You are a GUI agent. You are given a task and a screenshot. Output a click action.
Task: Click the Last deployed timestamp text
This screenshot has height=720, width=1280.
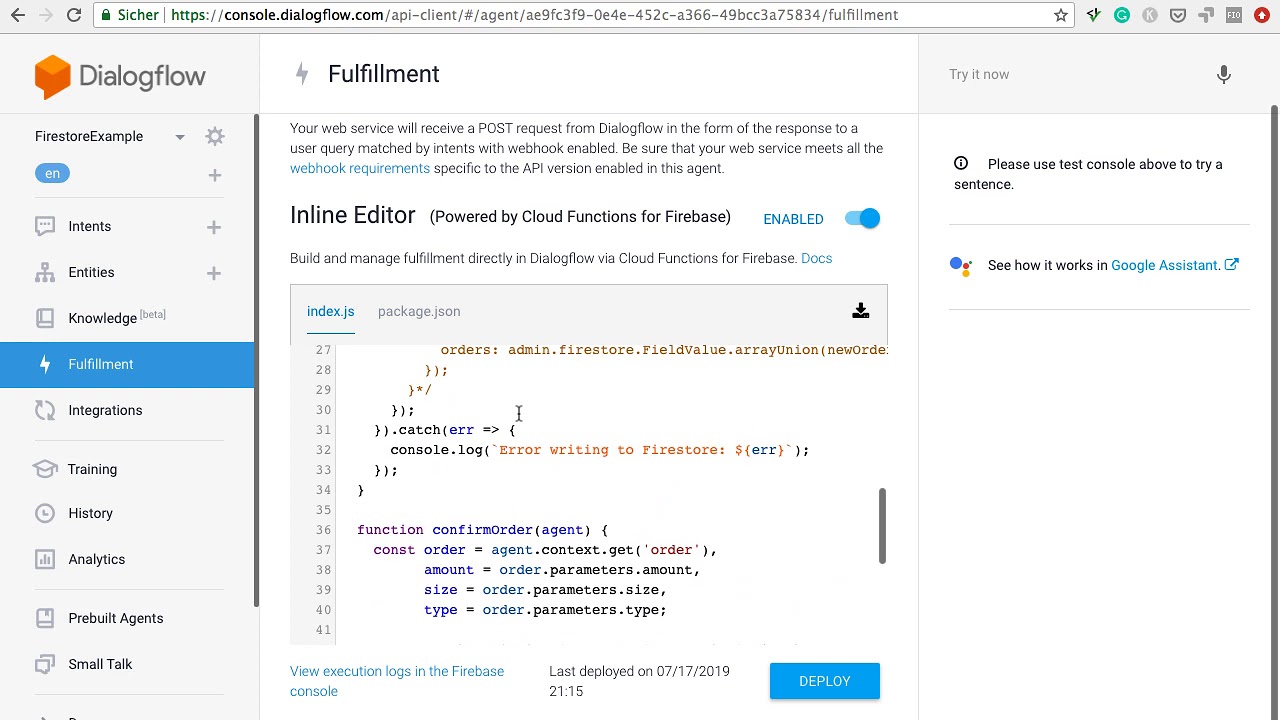[639, 681]
